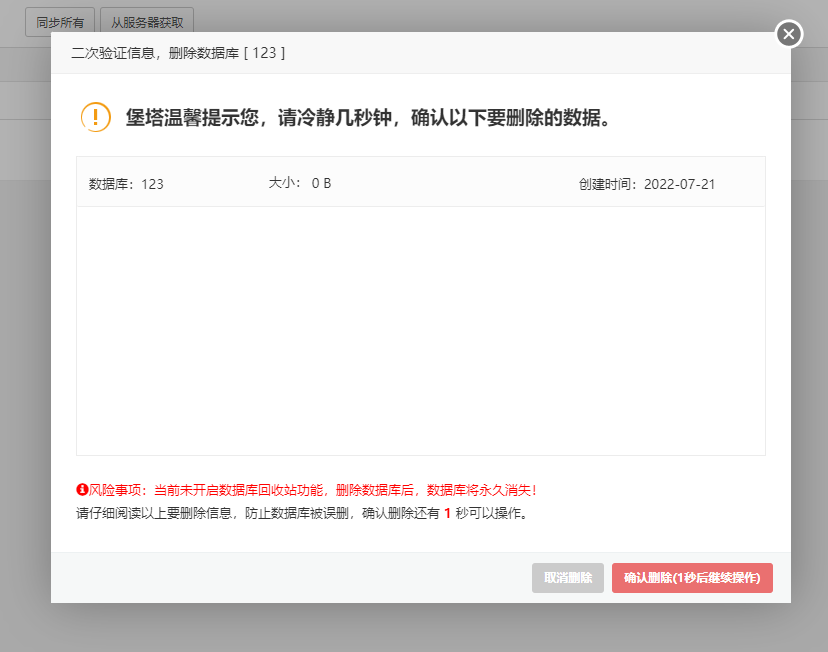
Task: Click the dimmed backdrop below the dialog
Action: click(x=414, y=628)
